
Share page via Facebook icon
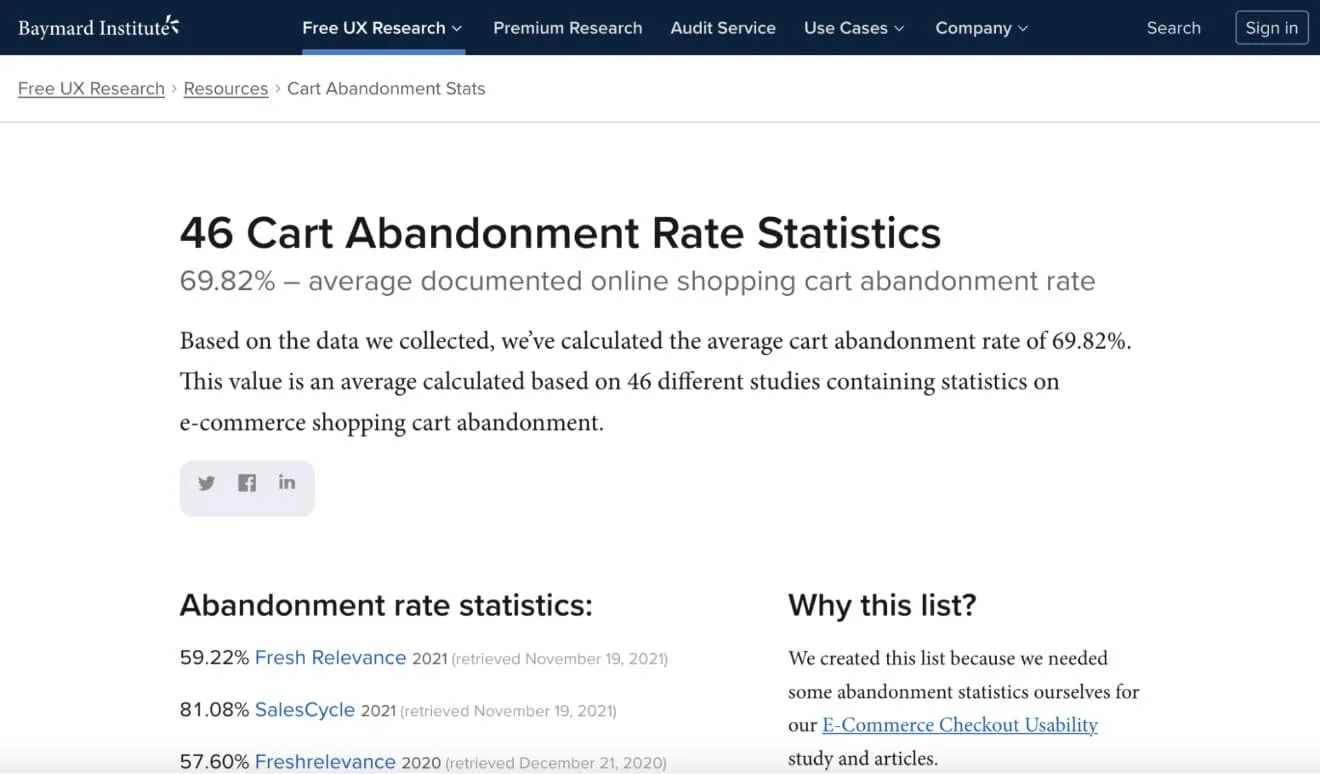pos(247,483)
